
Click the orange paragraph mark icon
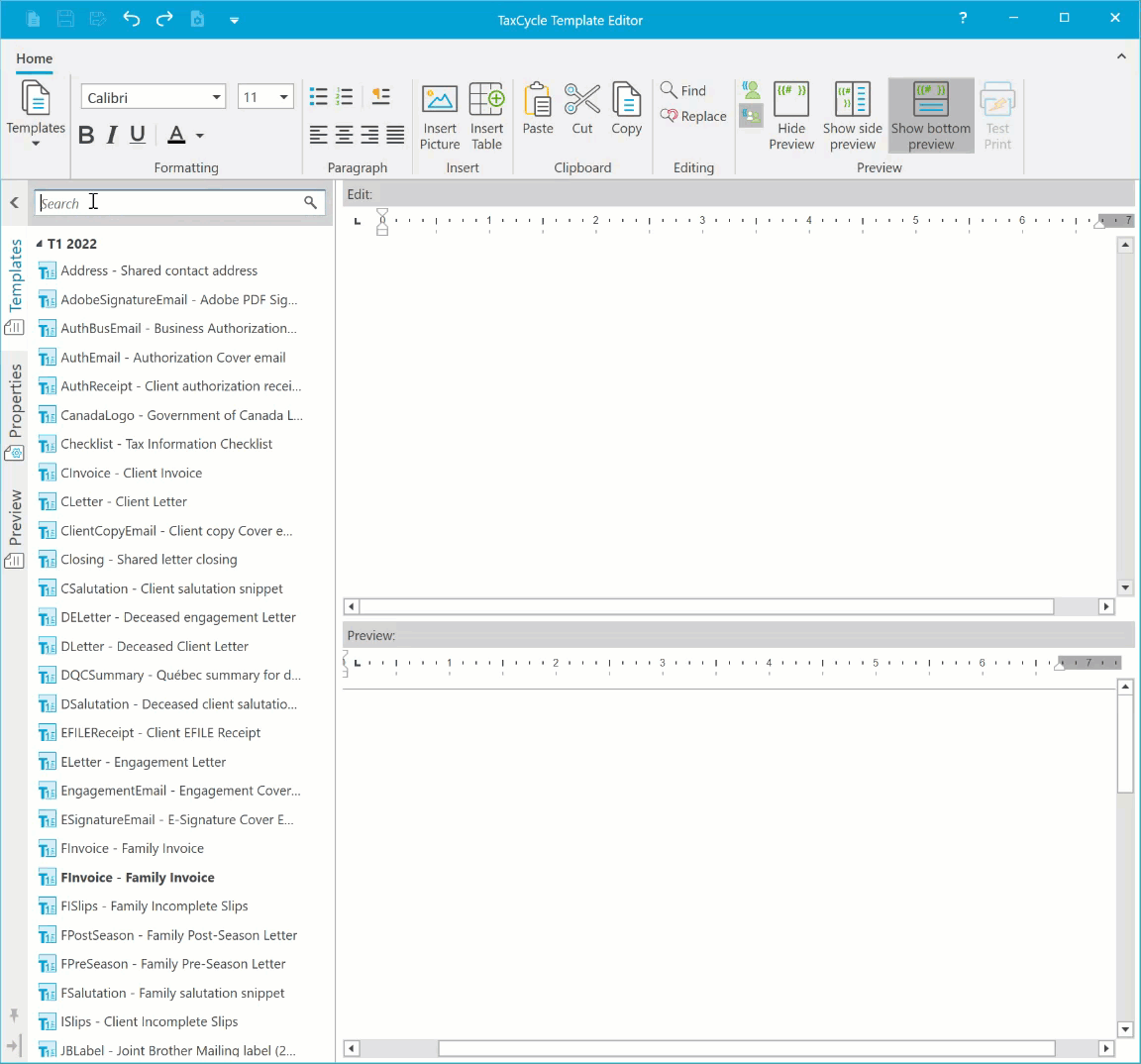380,97
